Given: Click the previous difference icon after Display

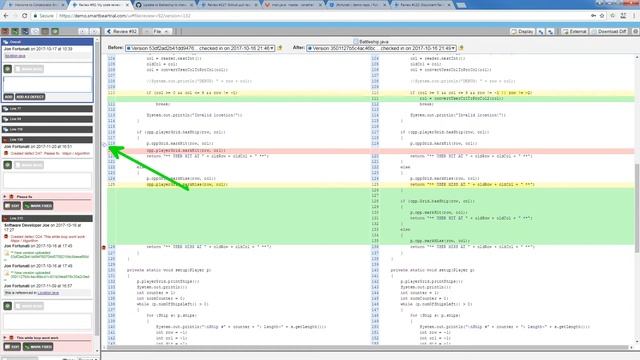Looking at the screenshot, I should click(541, 31).
